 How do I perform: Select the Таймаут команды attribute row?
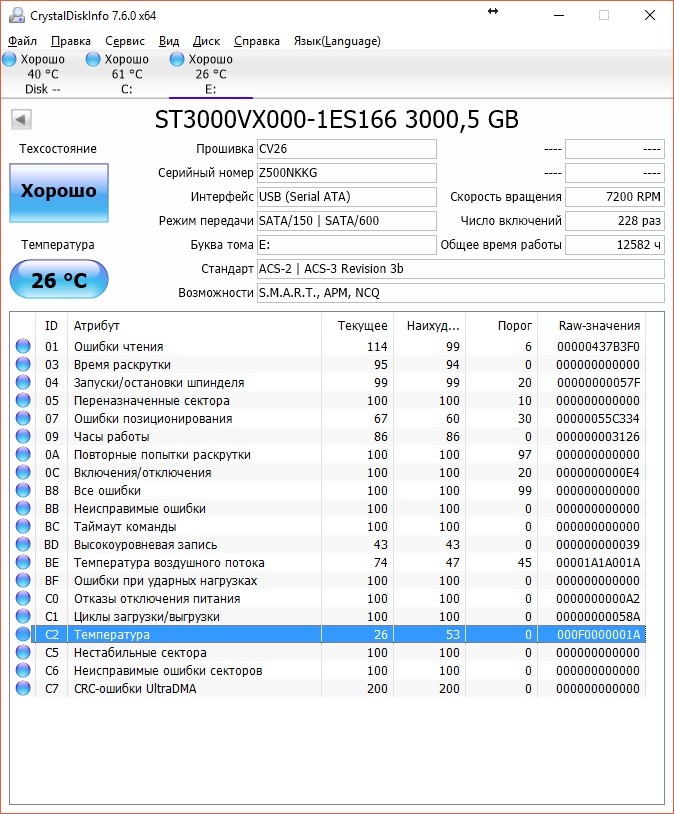click(328, 526)
